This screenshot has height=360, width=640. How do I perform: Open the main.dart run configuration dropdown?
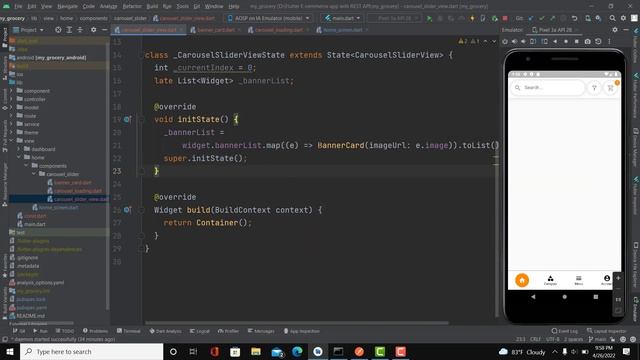point(342,18)
